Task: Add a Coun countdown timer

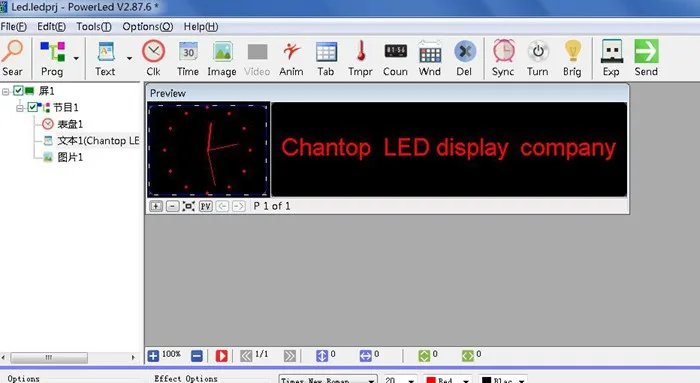Action: point(396,58)
